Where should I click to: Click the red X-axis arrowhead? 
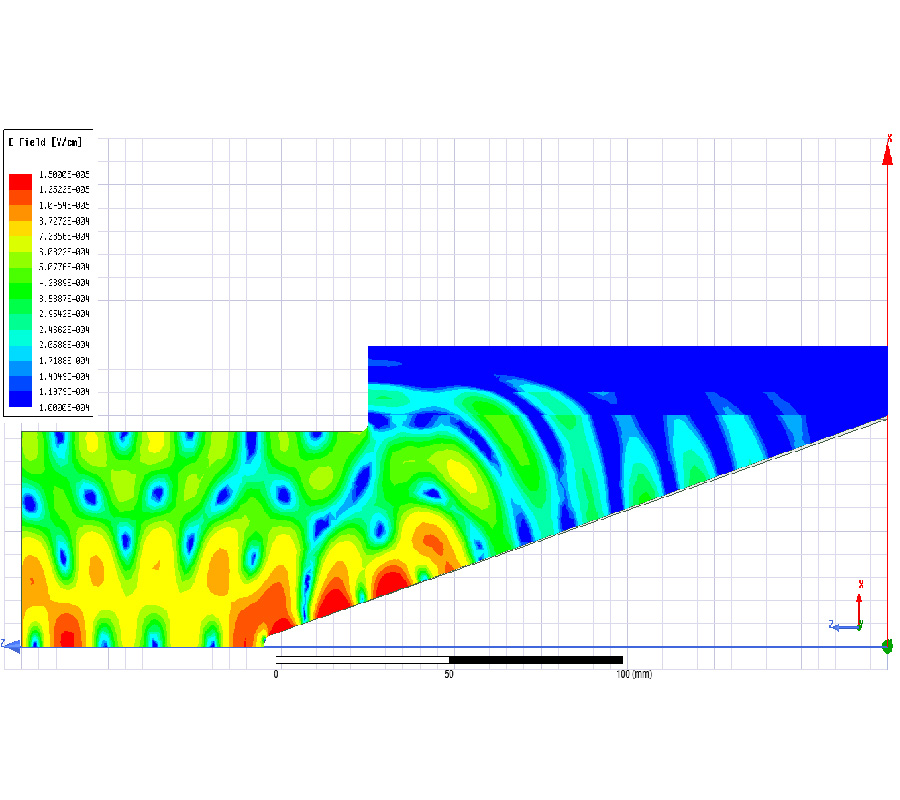pyautogui.click(x=887, y=154)
